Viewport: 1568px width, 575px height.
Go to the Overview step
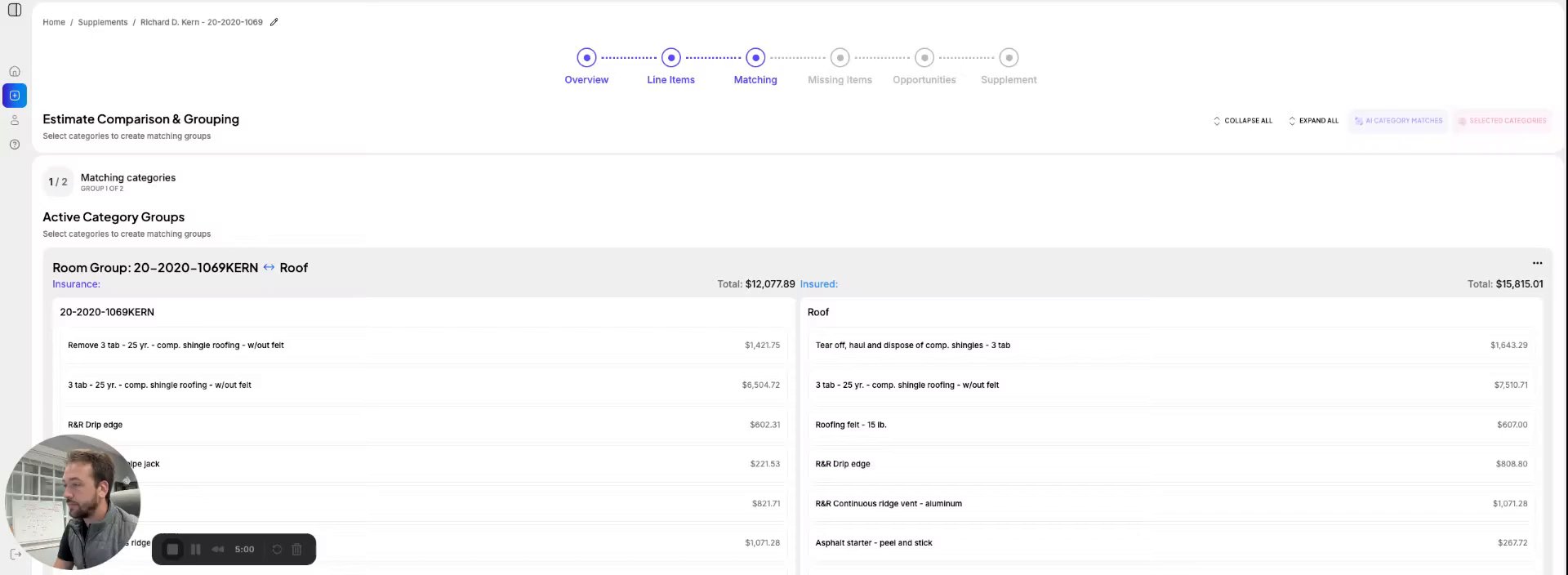[586, 58]
